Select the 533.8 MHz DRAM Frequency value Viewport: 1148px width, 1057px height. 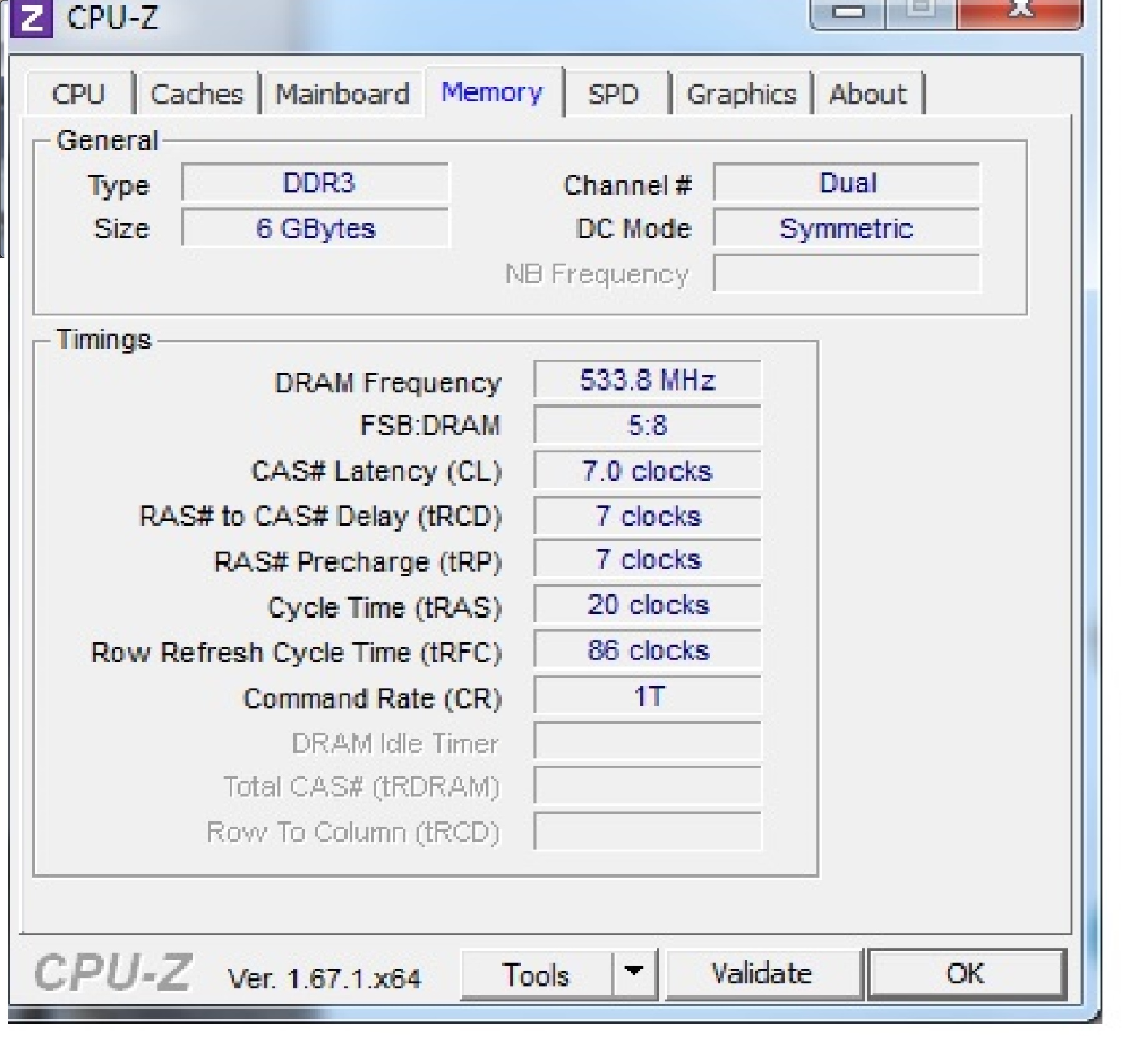pos(648,379)
